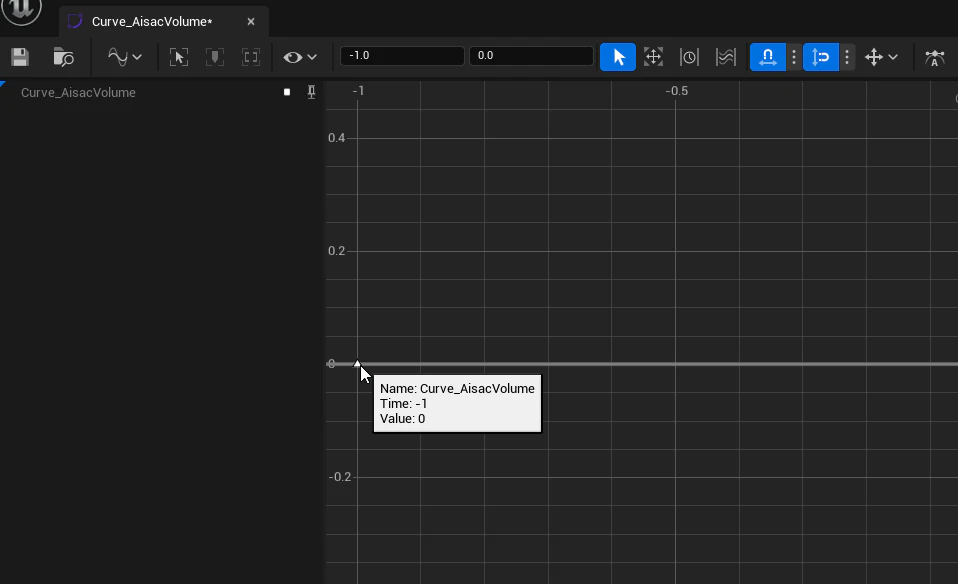The width and height of the screenshot is (958, 584).
Task: Switch to the Curve_AisacVolume* tab
Action: pyautogui.click(x=152, y=21)
